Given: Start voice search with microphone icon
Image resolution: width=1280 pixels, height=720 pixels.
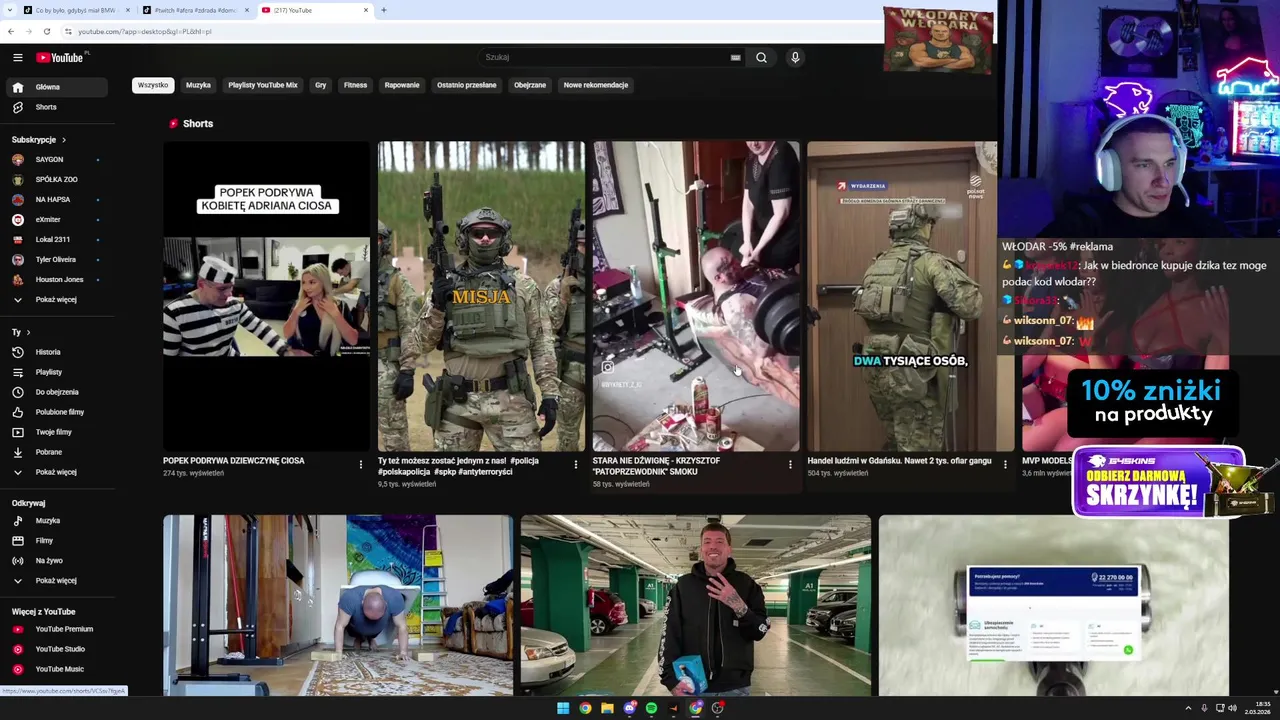Looking at the screenshot, I should point(795,57).
